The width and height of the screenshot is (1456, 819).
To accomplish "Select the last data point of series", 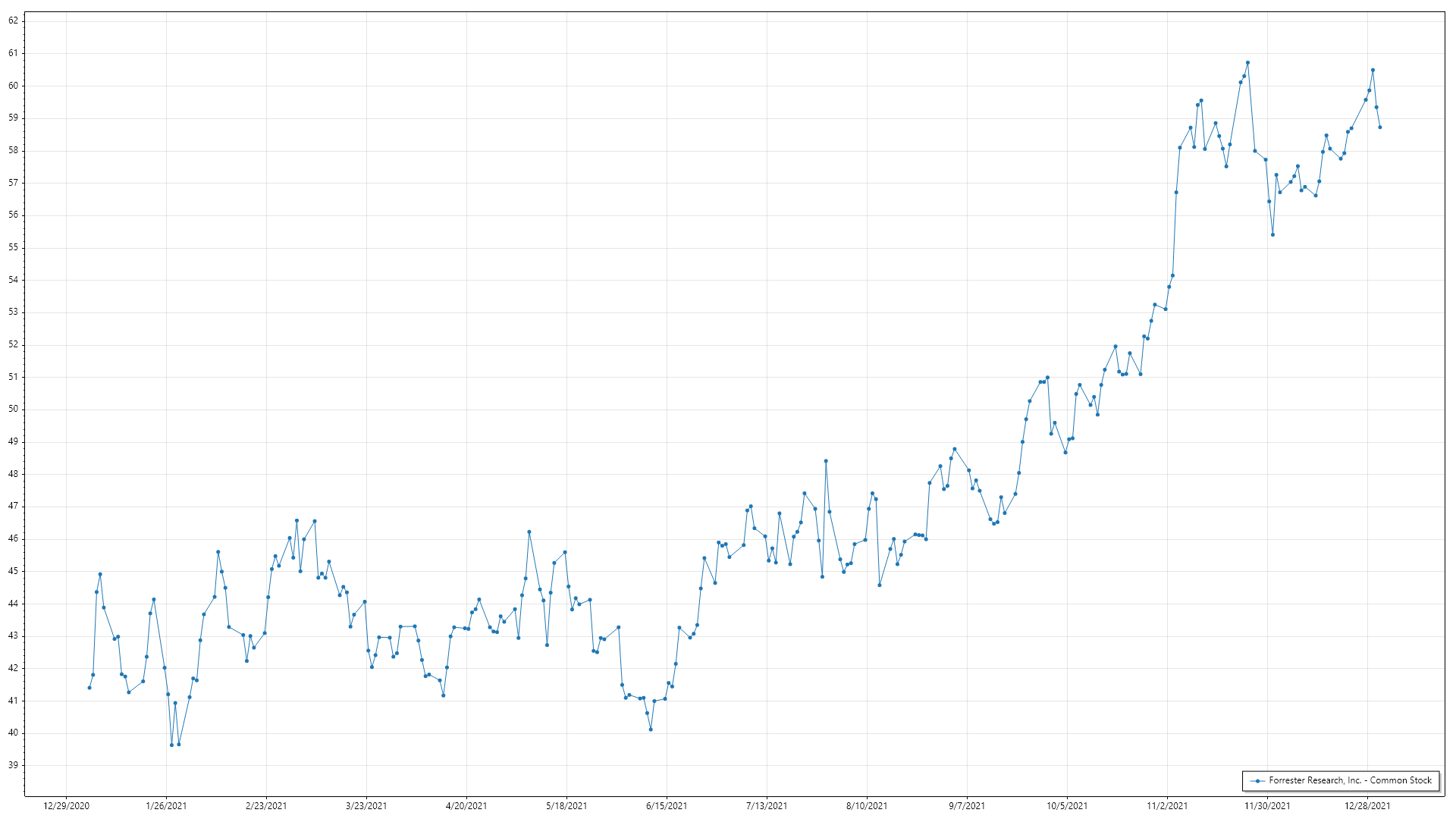I will tap(1380, 127).
